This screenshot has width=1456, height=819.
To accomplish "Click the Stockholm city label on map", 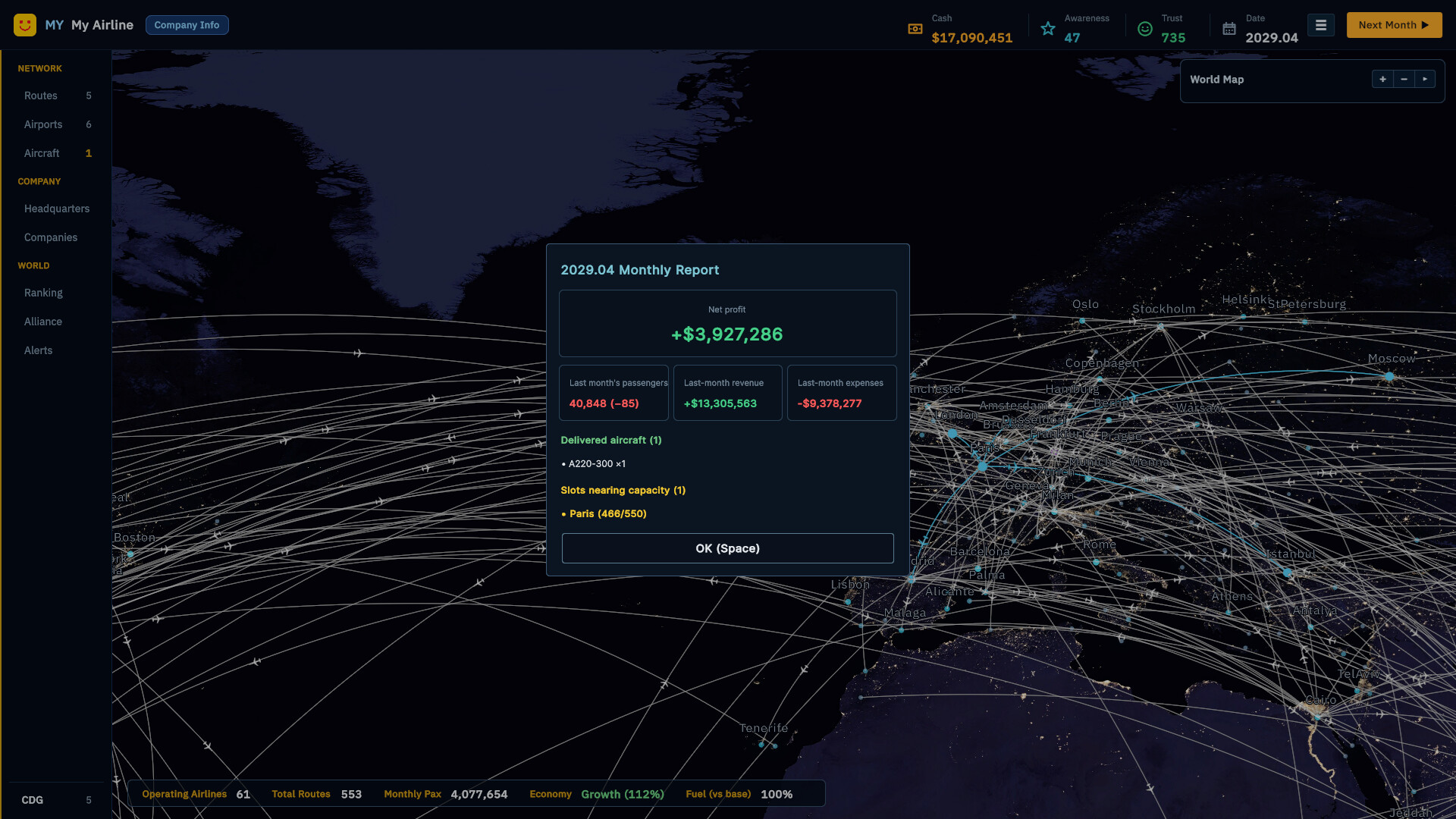I will coord(1163,309).
